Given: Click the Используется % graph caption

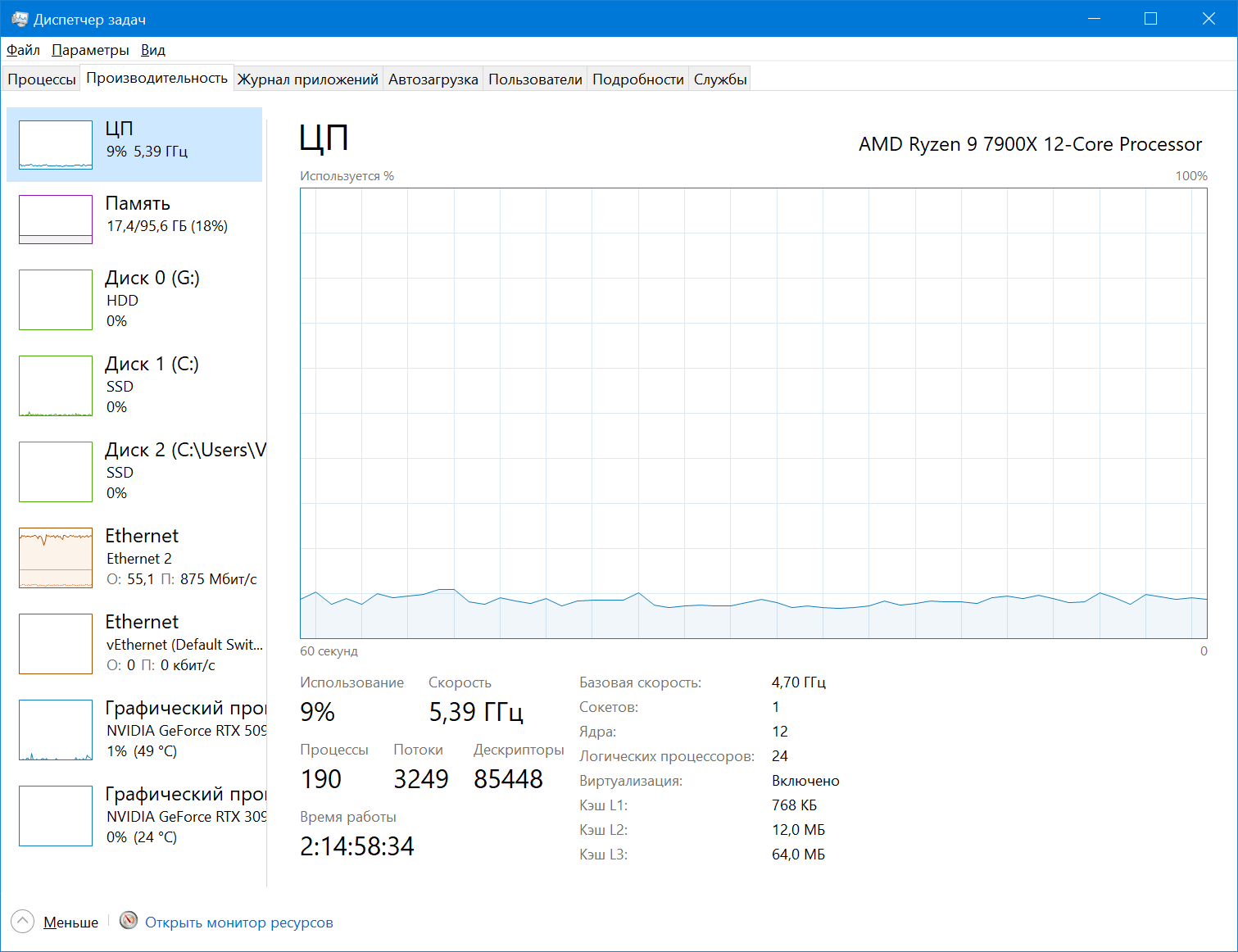Looking at the screenshot, I should pyautogui.click(x=347, y=176).
